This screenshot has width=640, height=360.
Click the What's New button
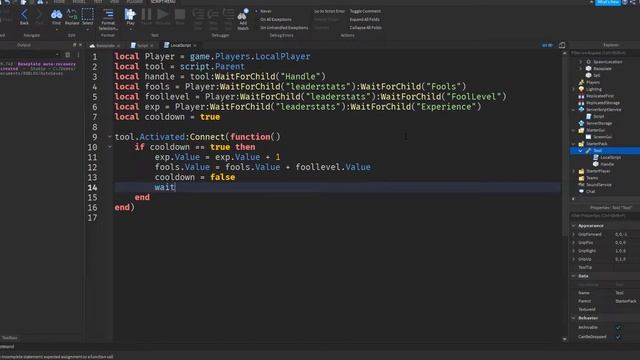pos(608,2)
